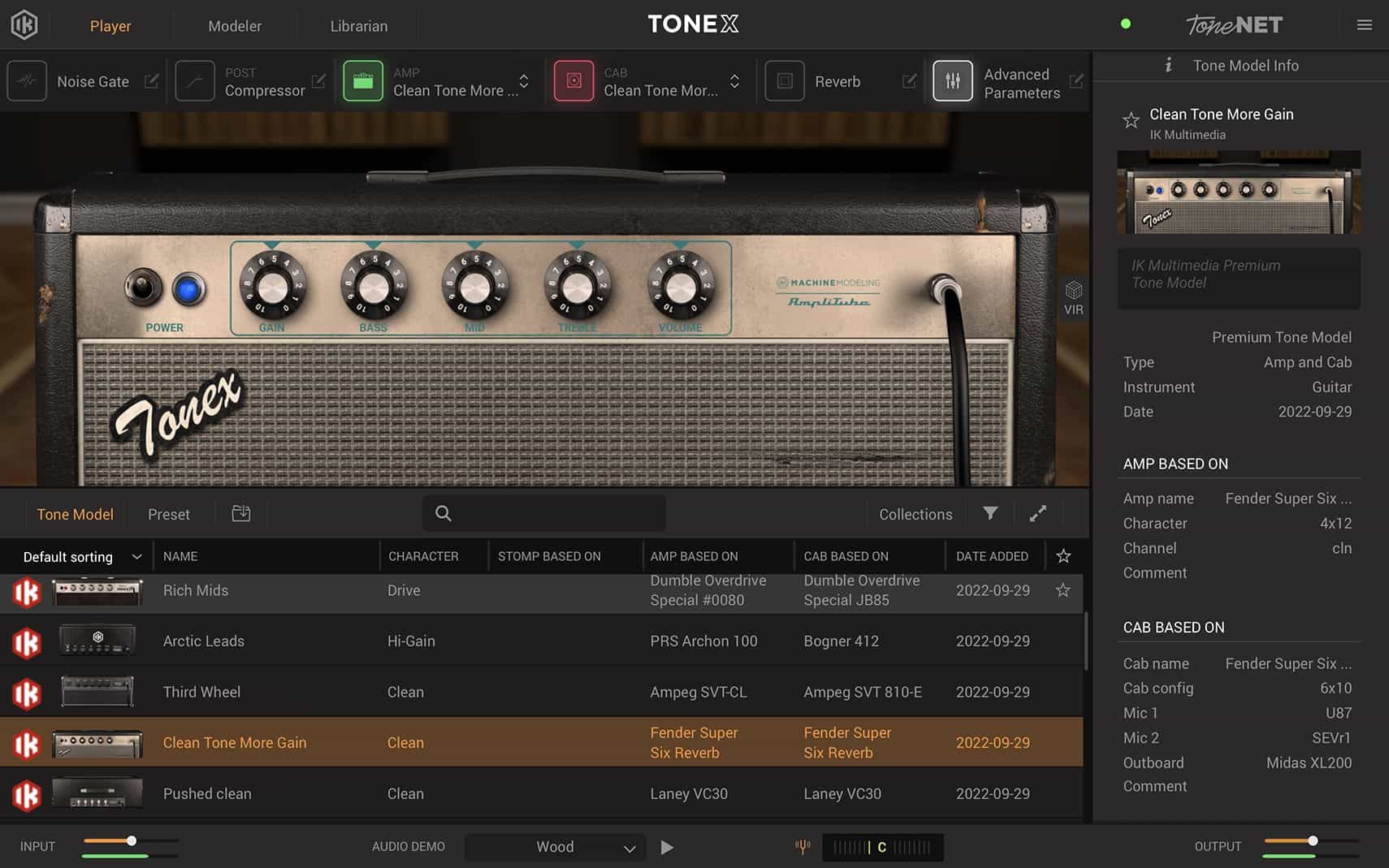Viewport: 1389px width, 868px height.
Task: Click the IK Multimedia logo icon
Action: (x=24, y=25)
